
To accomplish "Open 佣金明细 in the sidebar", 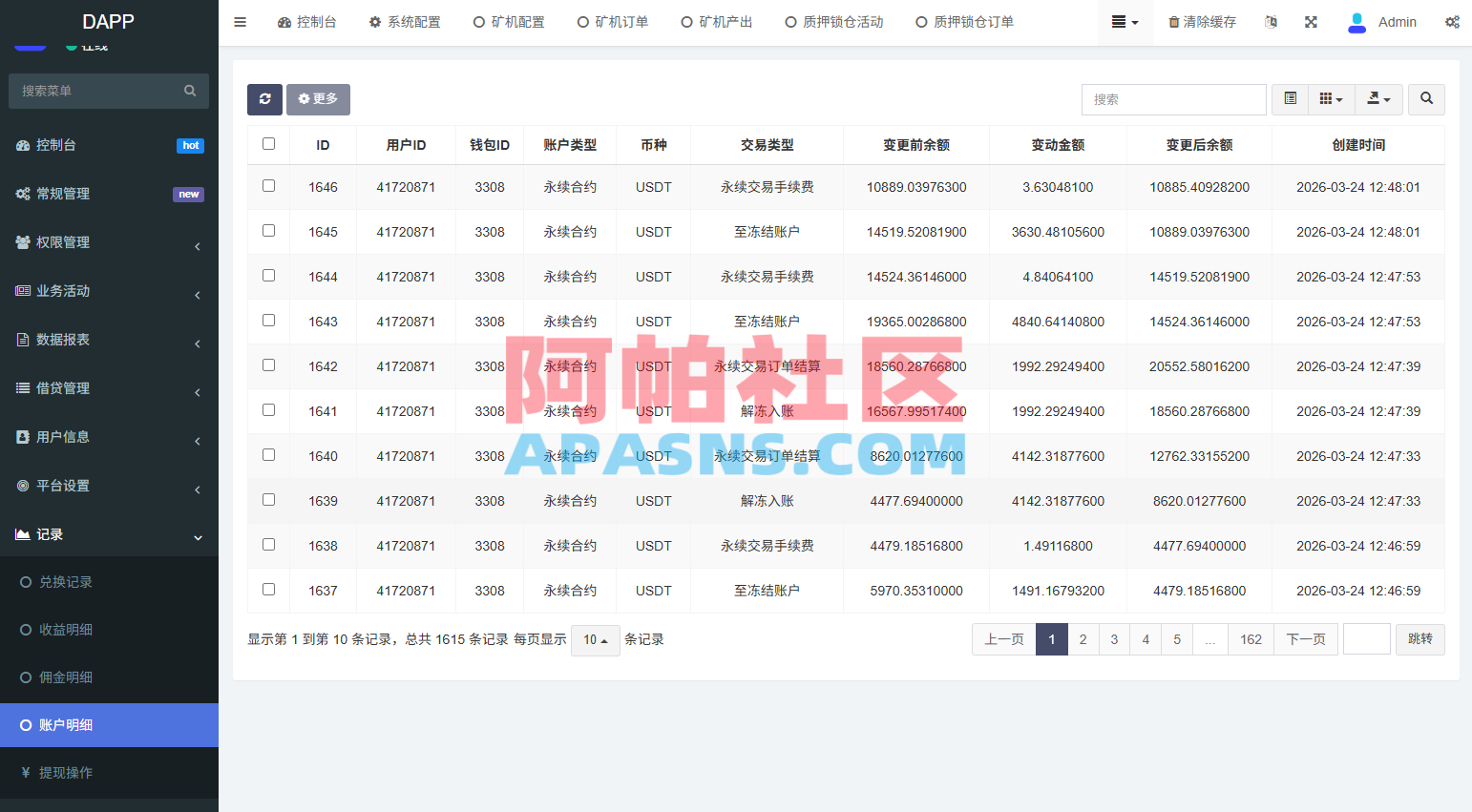I will tap(66, 677).
